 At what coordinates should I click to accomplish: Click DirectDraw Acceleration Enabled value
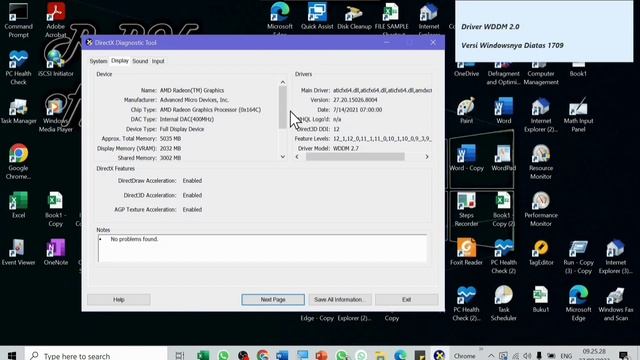(192, 181)
